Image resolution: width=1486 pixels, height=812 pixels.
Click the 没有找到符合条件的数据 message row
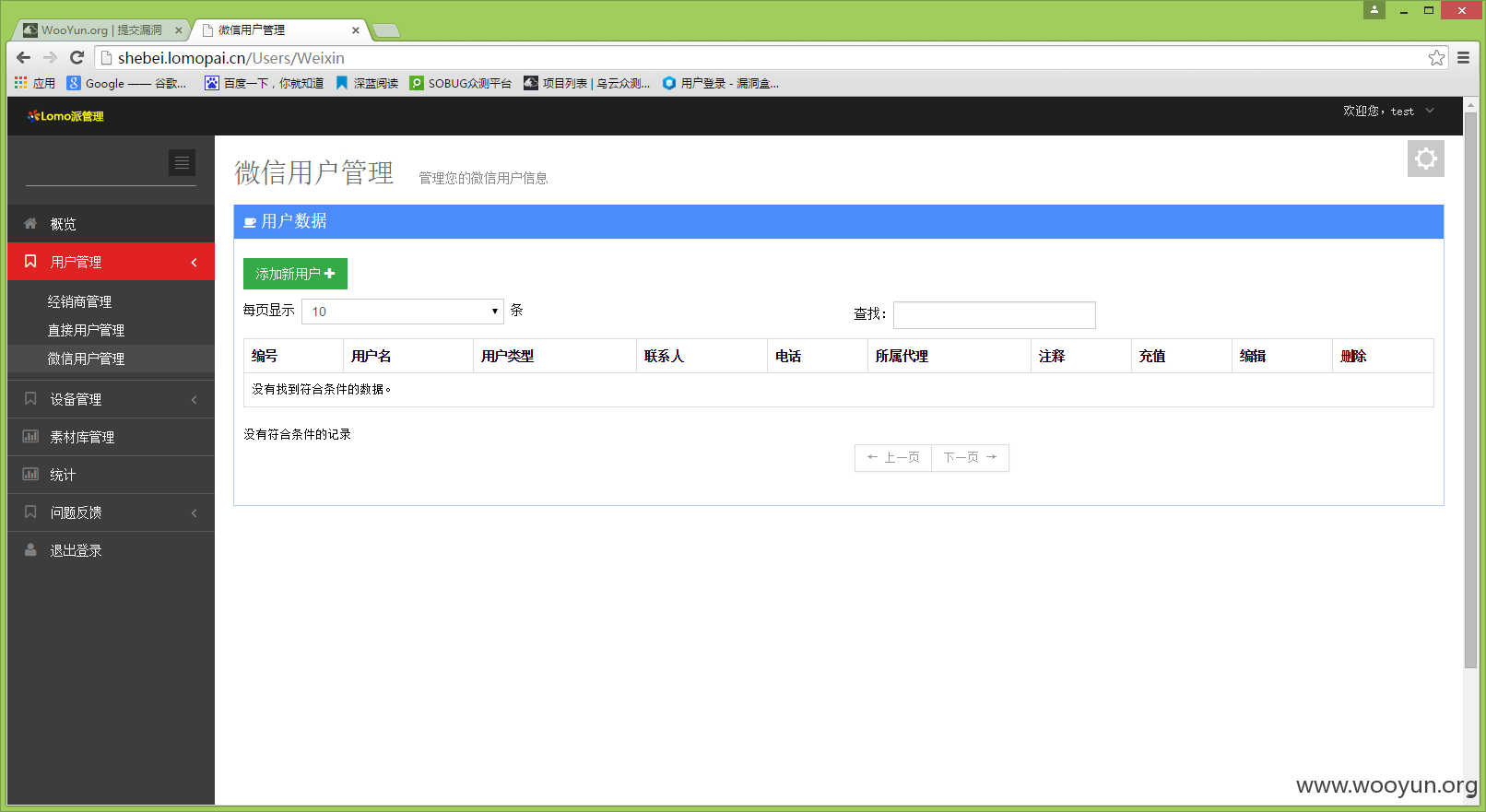[839, 390]
